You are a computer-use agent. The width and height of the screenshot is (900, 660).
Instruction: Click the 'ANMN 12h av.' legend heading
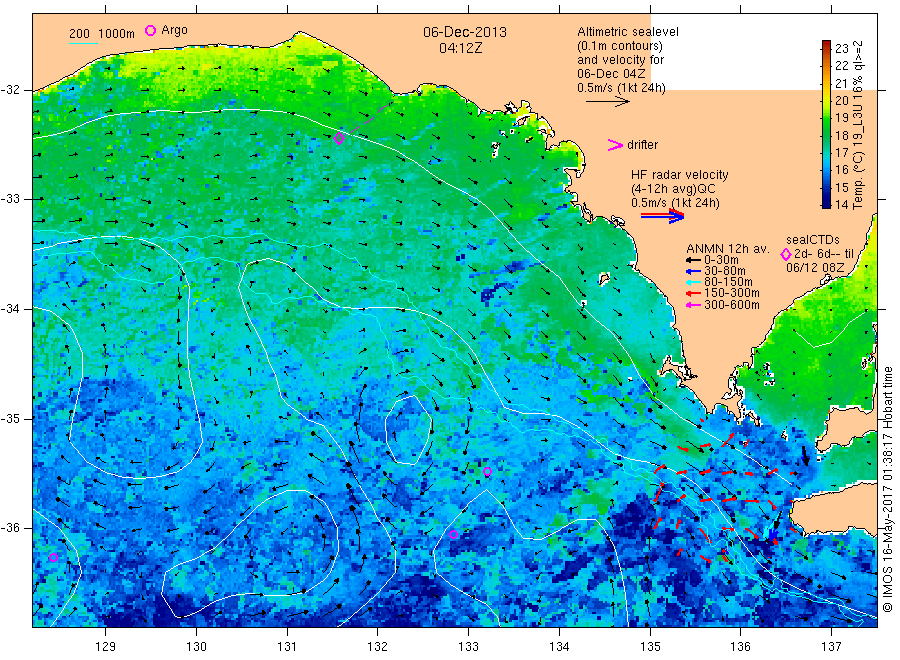(x=728, y=249)
